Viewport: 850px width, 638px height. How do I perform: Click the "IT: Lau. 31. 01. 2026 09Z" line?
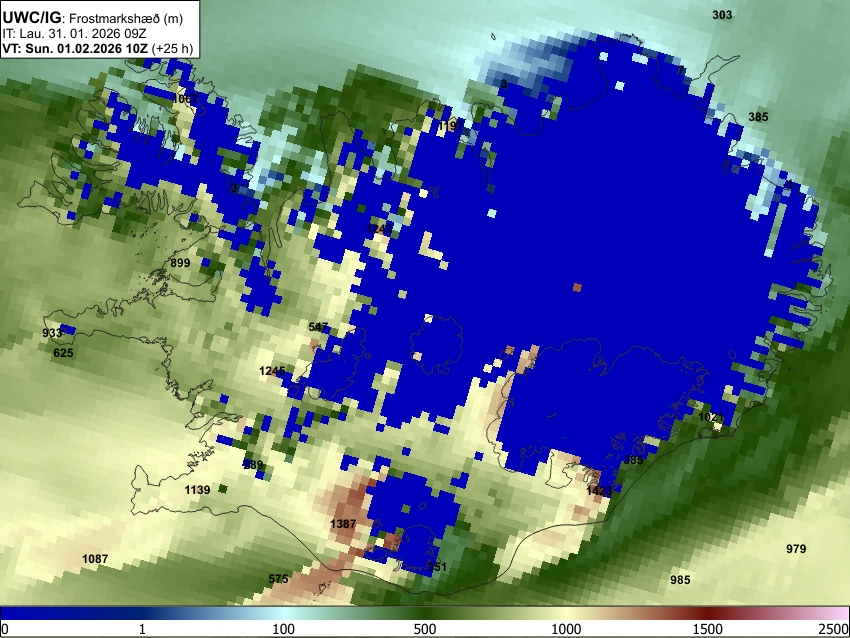[x=74, y=34]
